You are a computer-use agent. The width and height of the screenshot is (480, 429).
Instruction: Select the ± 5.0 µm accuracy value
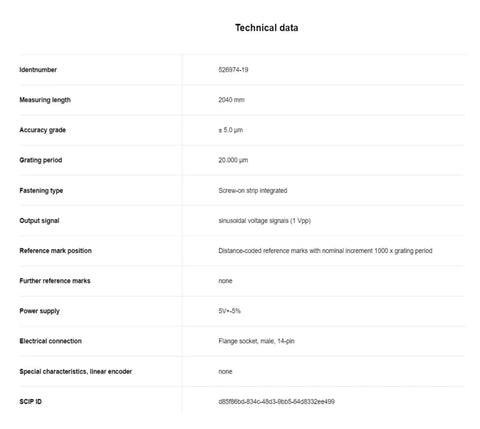pos(230,130)
